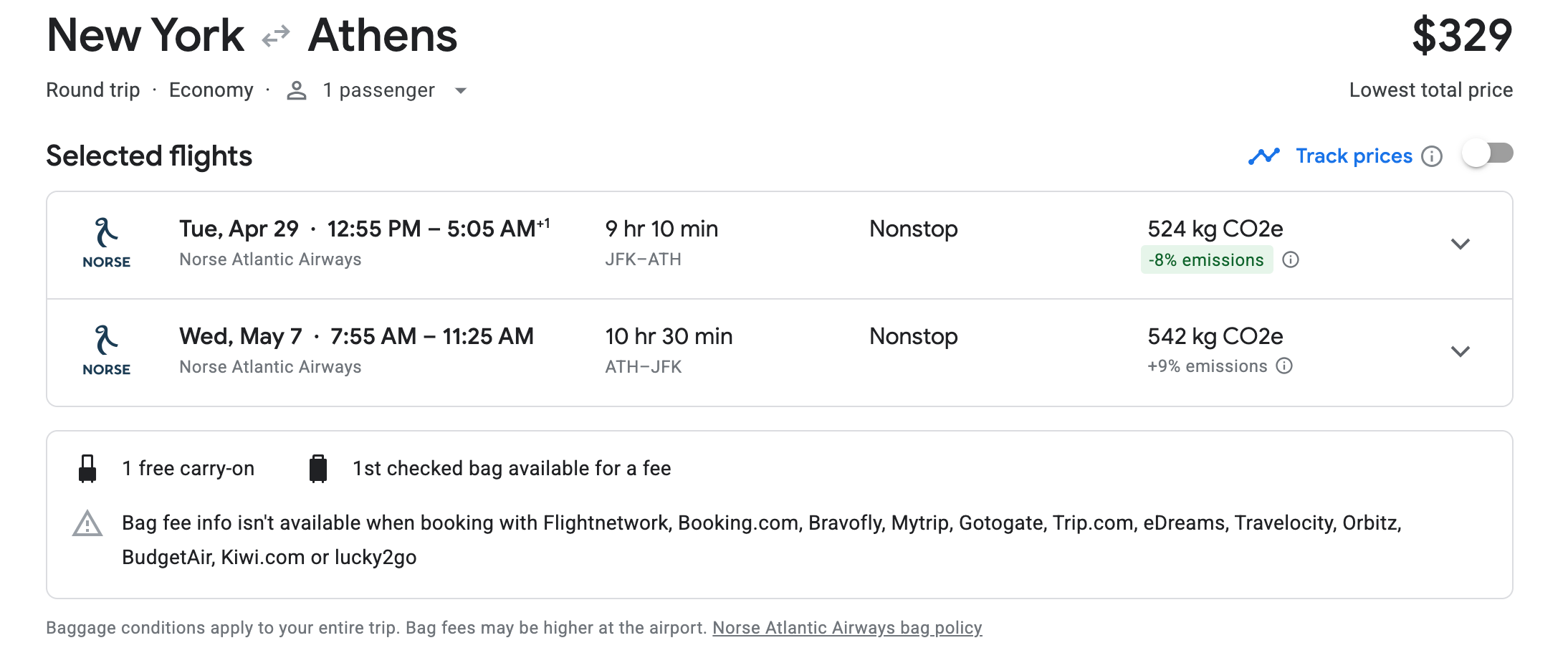
Task: Click the Norse logo on outbound flight
Action: [107, 244]
